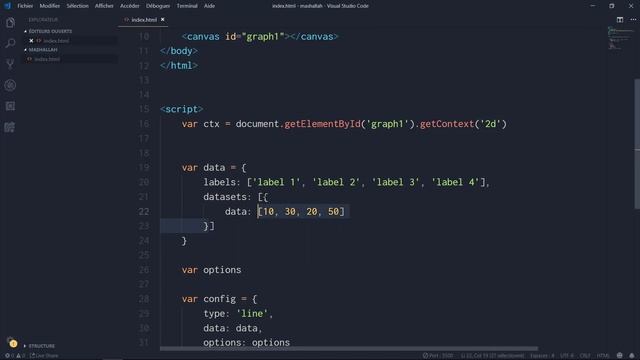
Task: Click line number 15 in the gutter
Action: 144,109
